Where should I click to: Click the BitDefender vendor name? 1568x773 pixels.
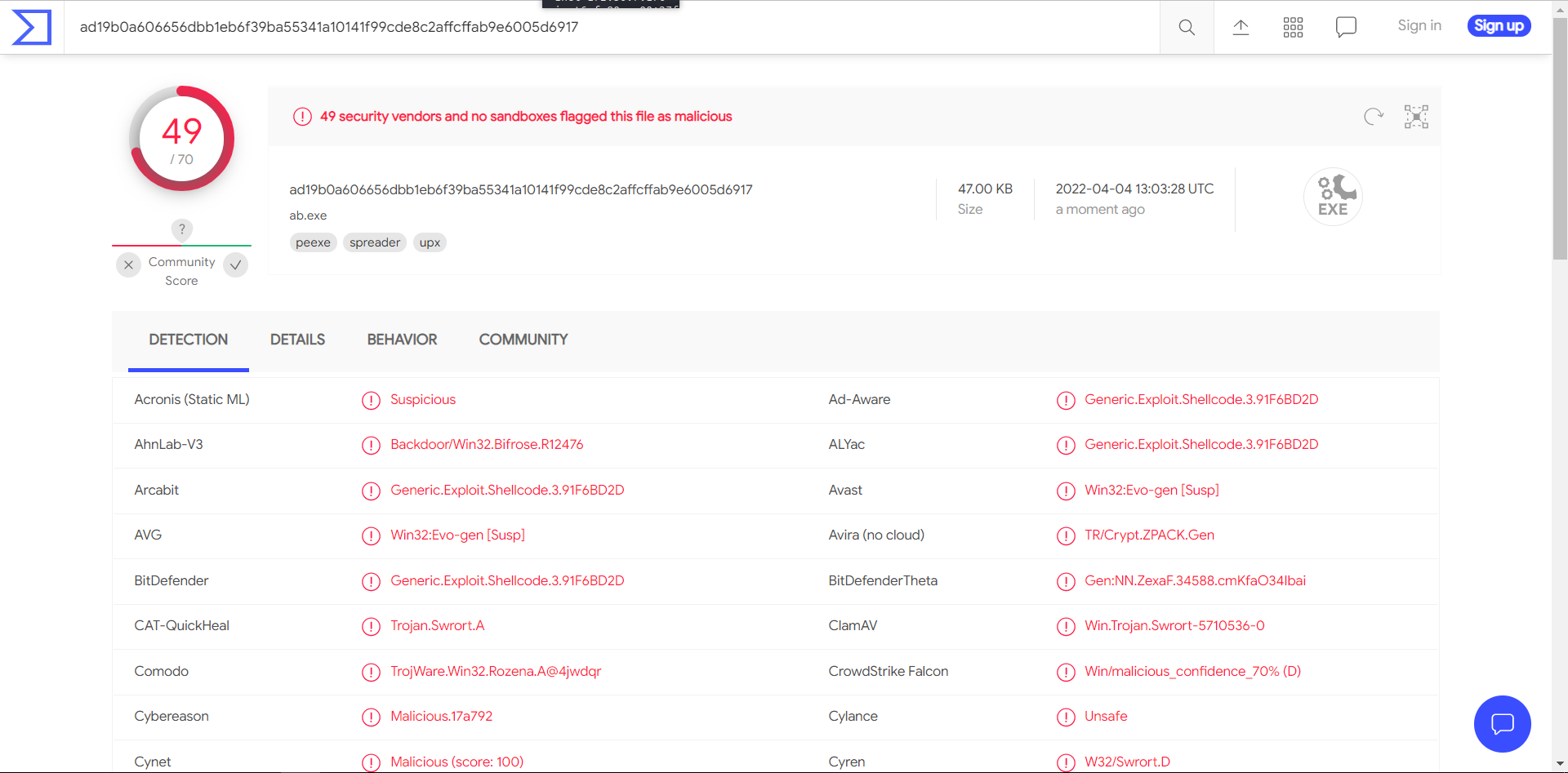click(x=171, y=581)
